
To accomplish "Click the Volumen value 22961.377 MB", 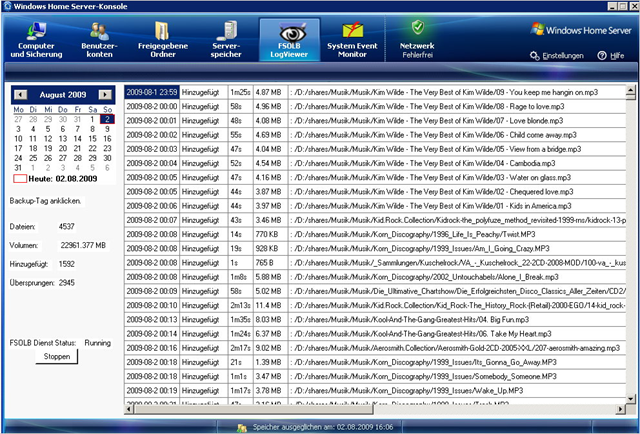I will [83, 245].
